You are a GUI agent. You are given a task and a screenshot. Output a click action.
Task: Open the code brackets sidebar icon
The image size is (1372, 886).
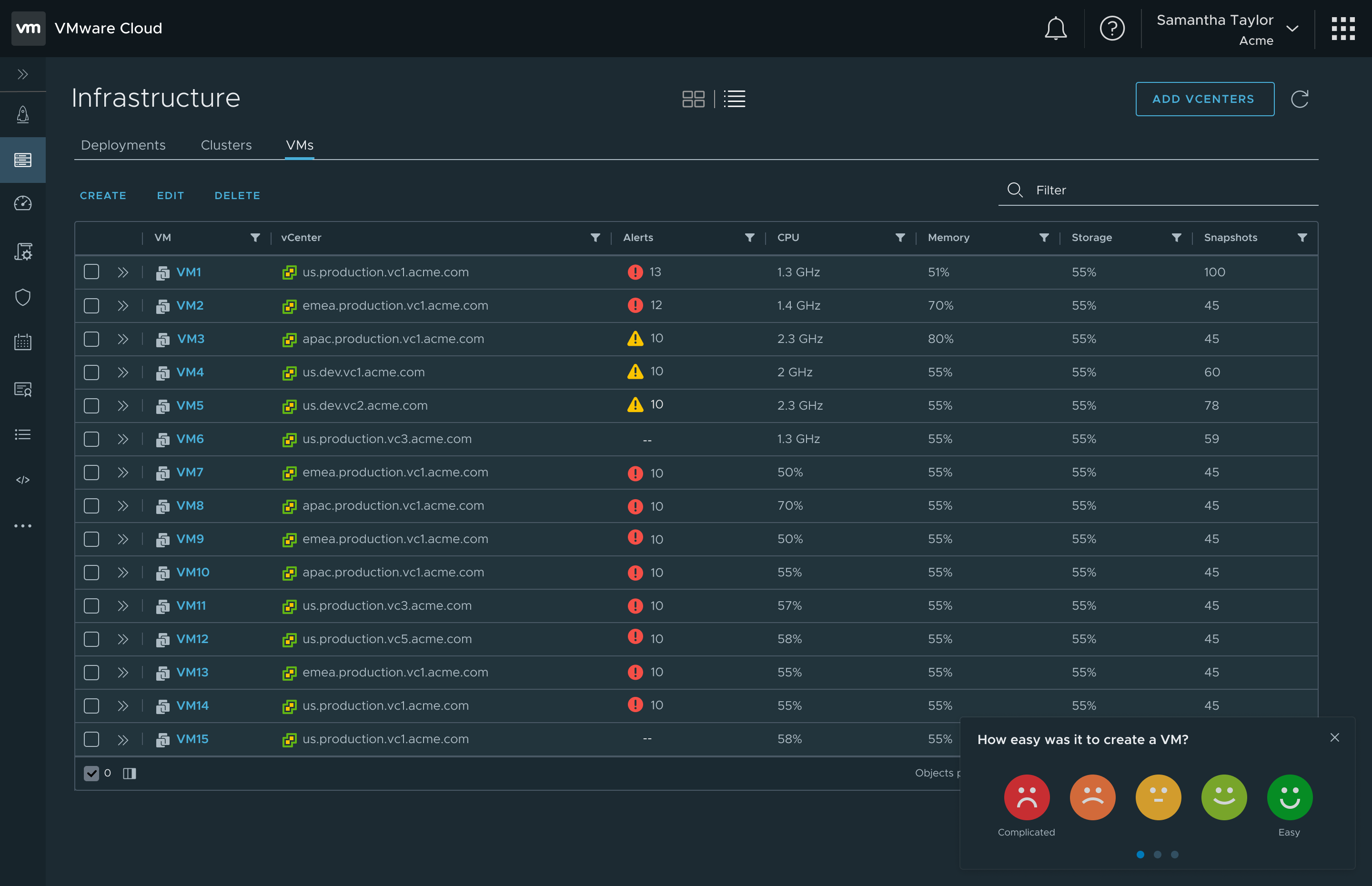click(23, 480)
